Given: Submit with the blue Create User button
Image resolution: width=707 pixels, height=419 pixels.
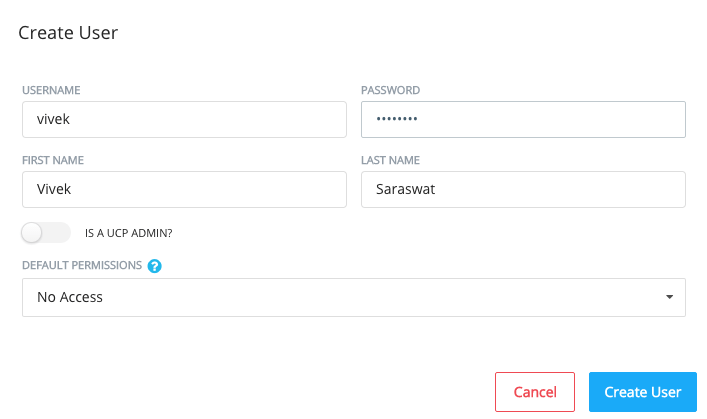Looking at the screenshot, I should click(643, 392).
